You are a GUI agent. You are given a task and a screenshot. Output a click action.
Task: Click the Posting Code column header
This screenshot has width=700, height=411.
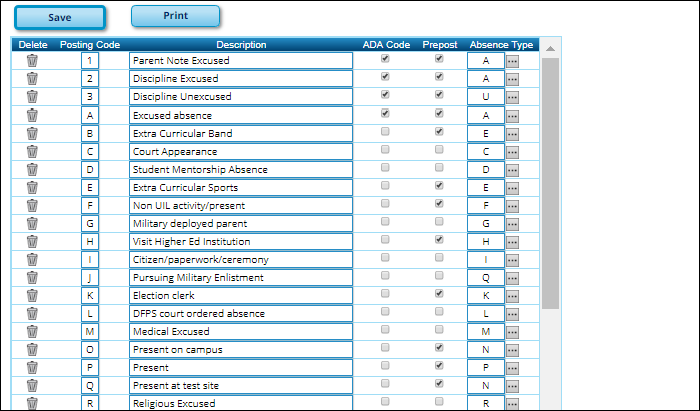[x=90, y=44]
